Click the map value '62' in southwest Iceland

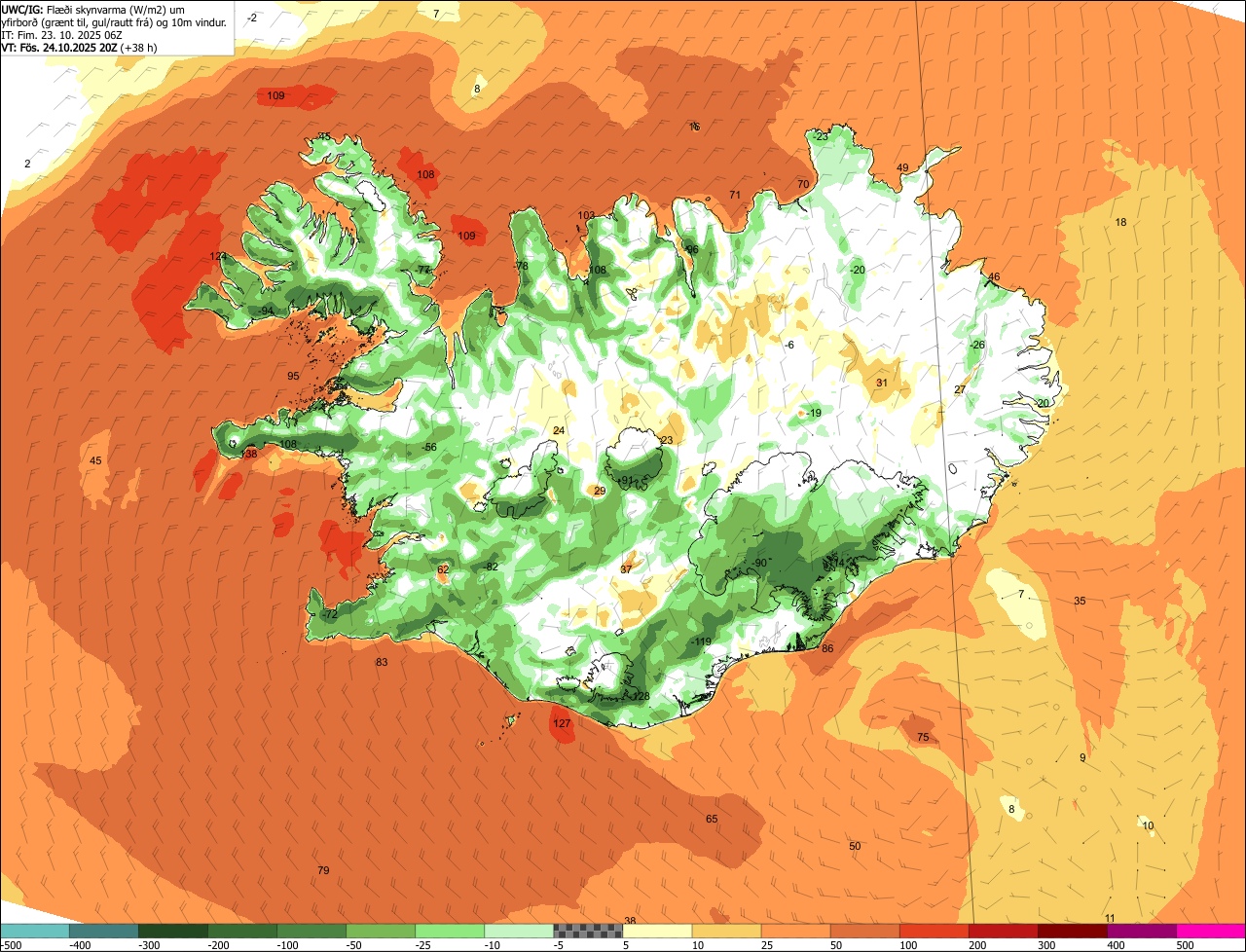coord(443,569)
